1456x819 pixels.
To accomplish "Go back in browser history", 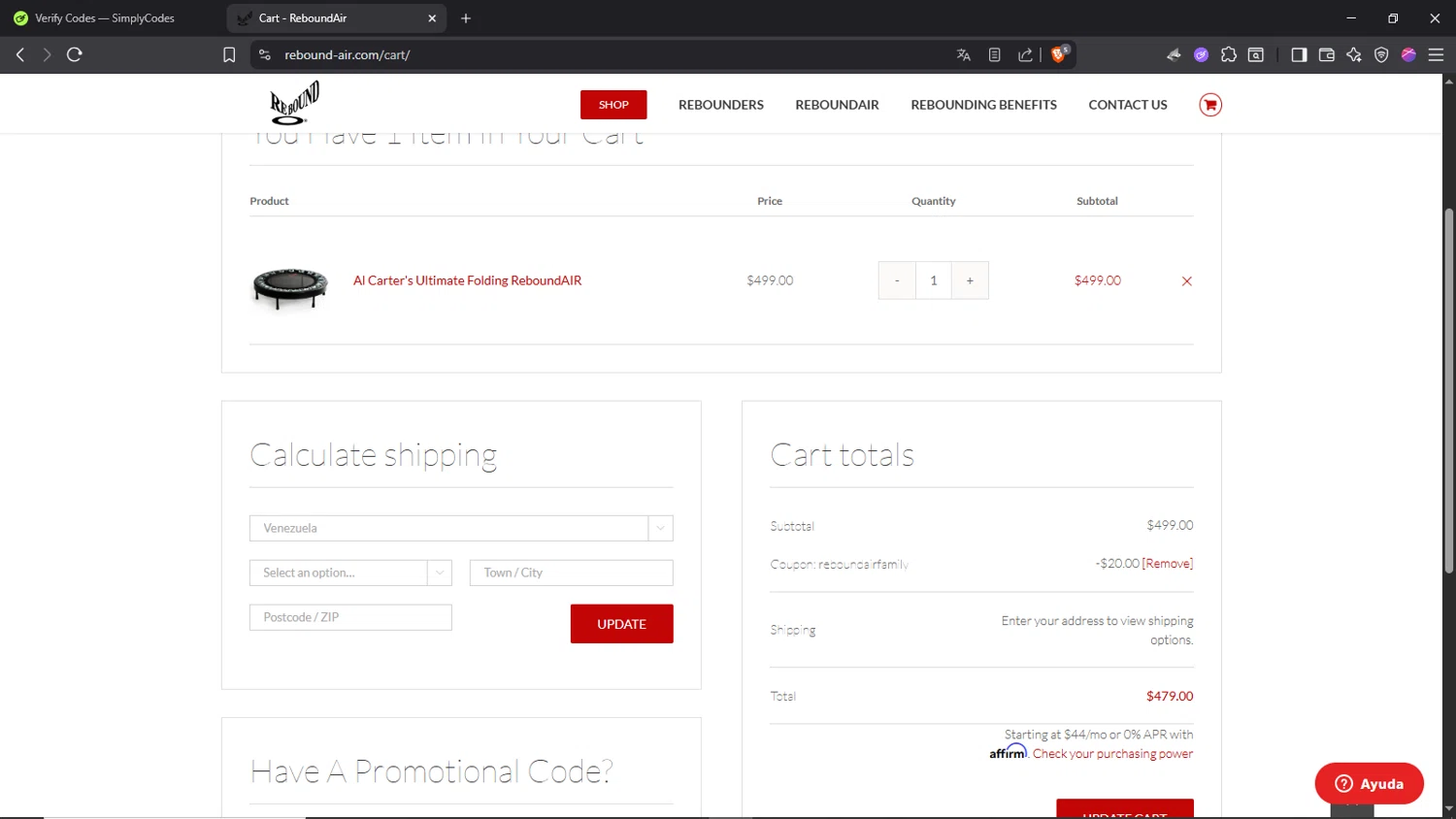I will point(20,54).
